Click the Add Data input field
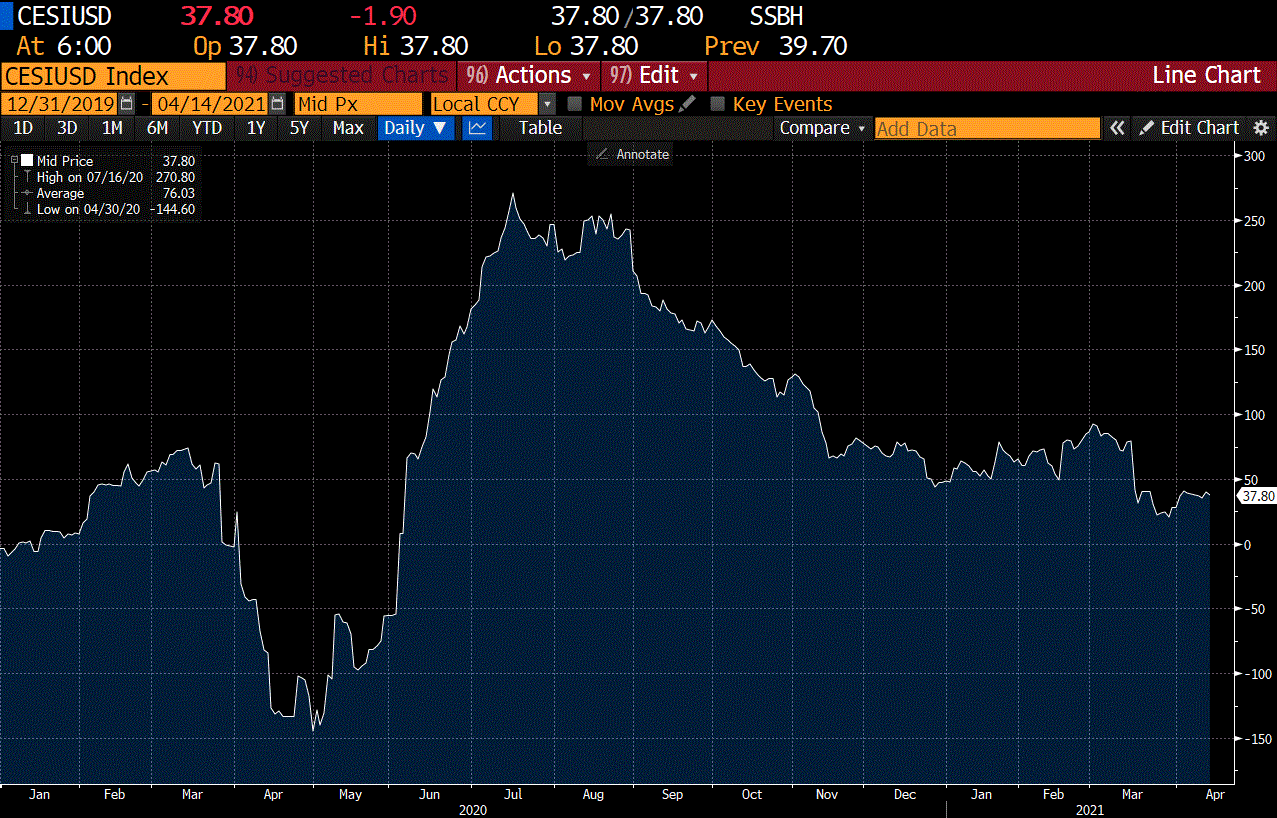Viewport: 1277px width, 818px height. (x=986, y=128)
